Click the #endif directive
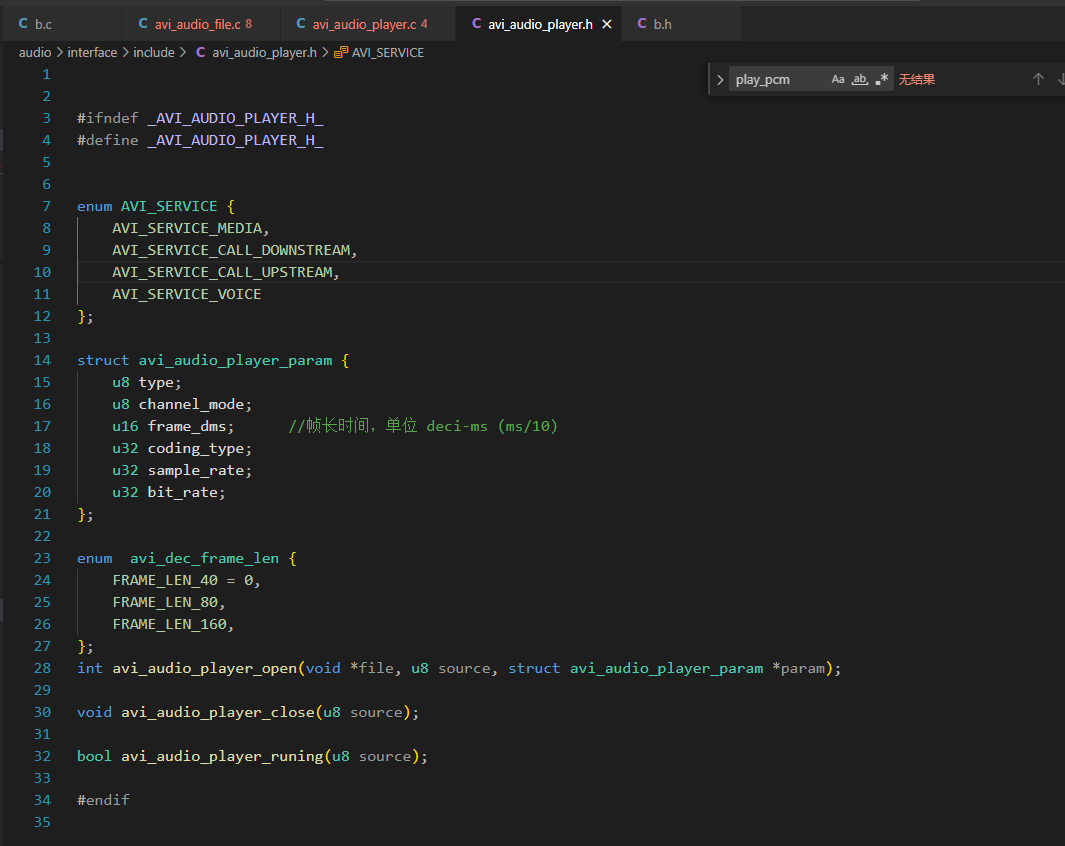 (x=103, y=800)
